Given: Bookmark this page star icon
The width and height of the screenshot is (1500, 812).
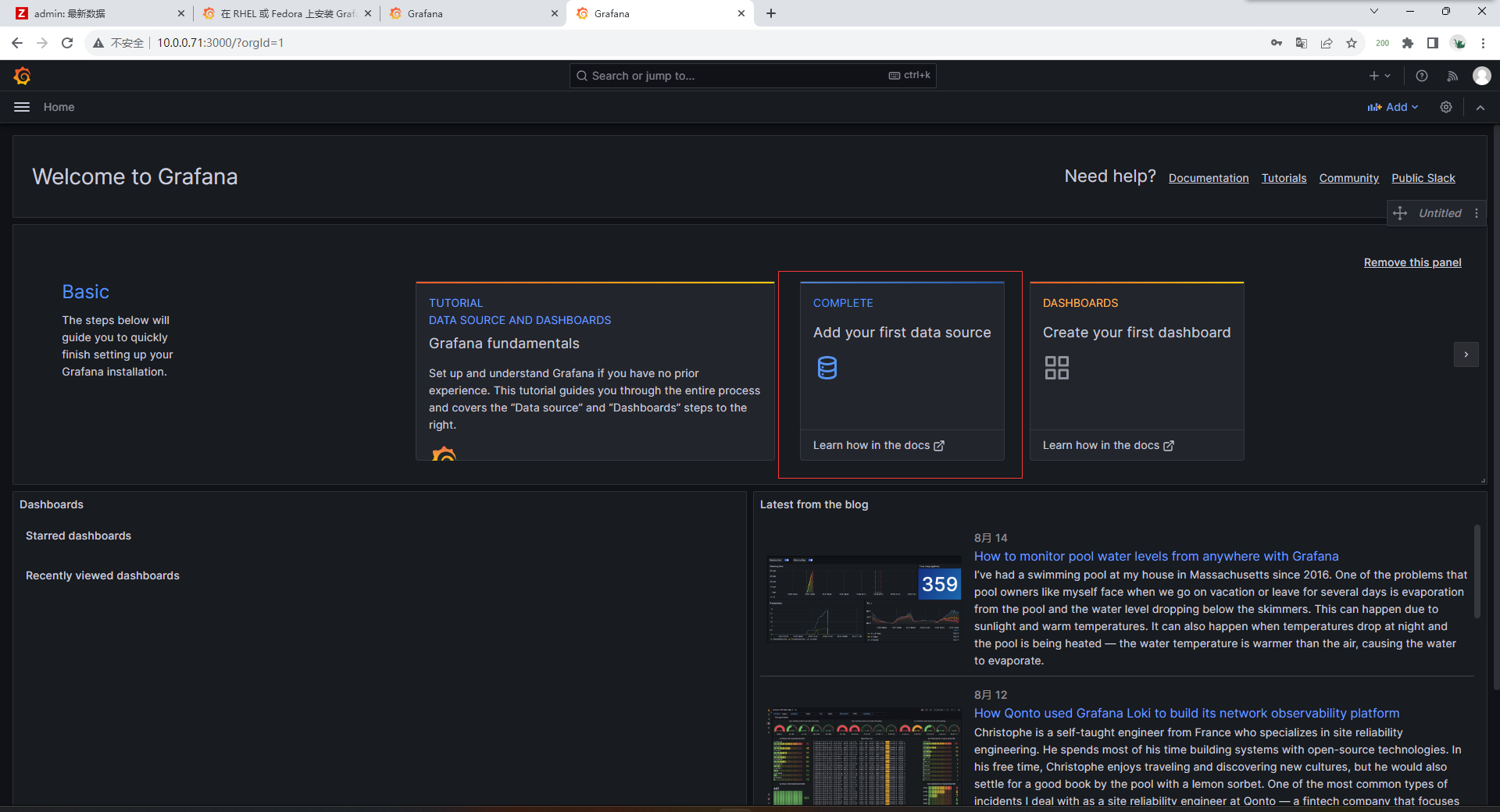Looking at the screenshot, I should pyautogui.click(x=1352, y=43).
